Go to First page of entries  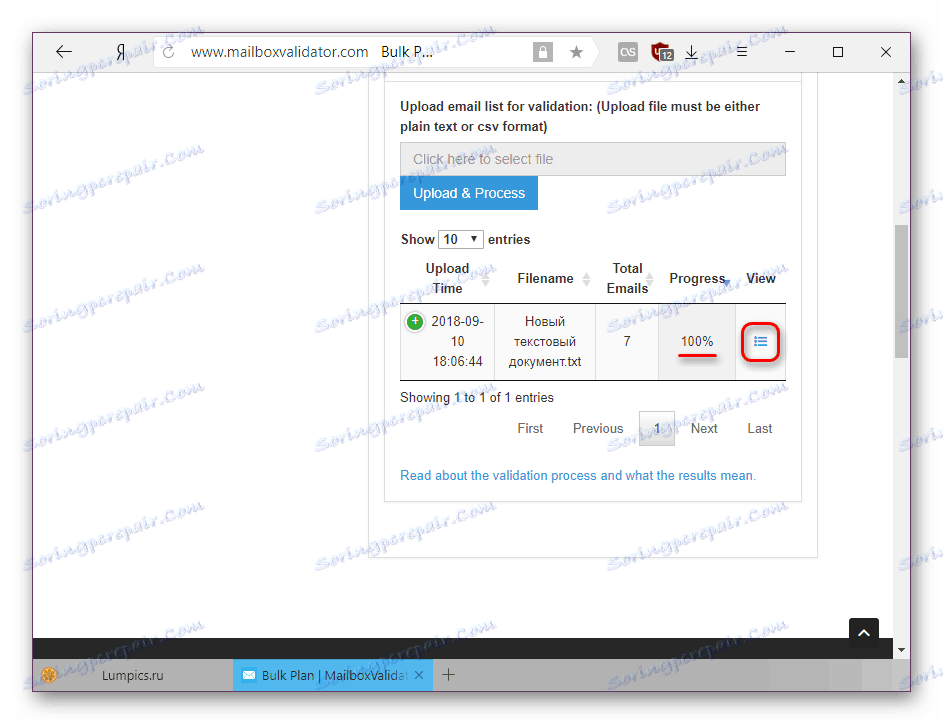pyautogui.click(x=530, y=429)
